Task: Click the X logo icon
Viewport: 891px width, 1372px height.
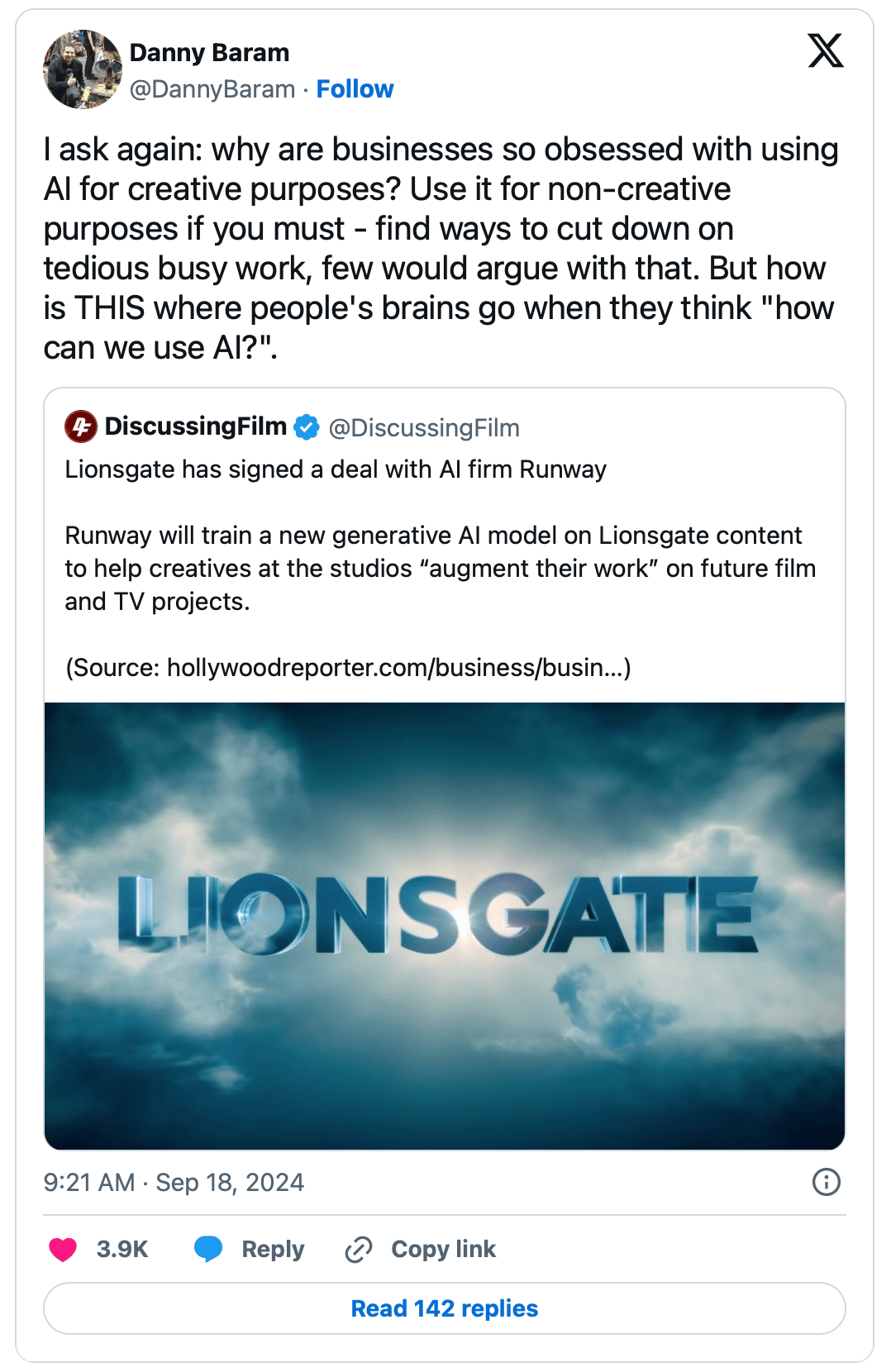Action: coord(825,50)
